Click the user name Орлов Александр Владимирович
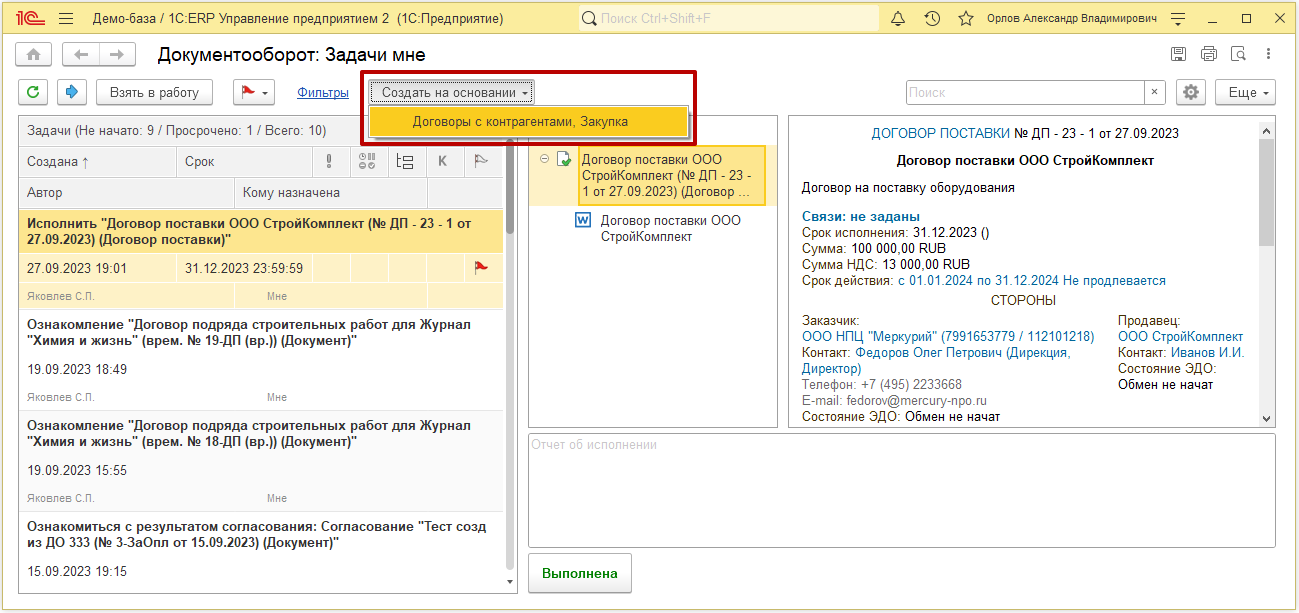The height and width of the screenshot is (613, 1299). point(1071,18)
